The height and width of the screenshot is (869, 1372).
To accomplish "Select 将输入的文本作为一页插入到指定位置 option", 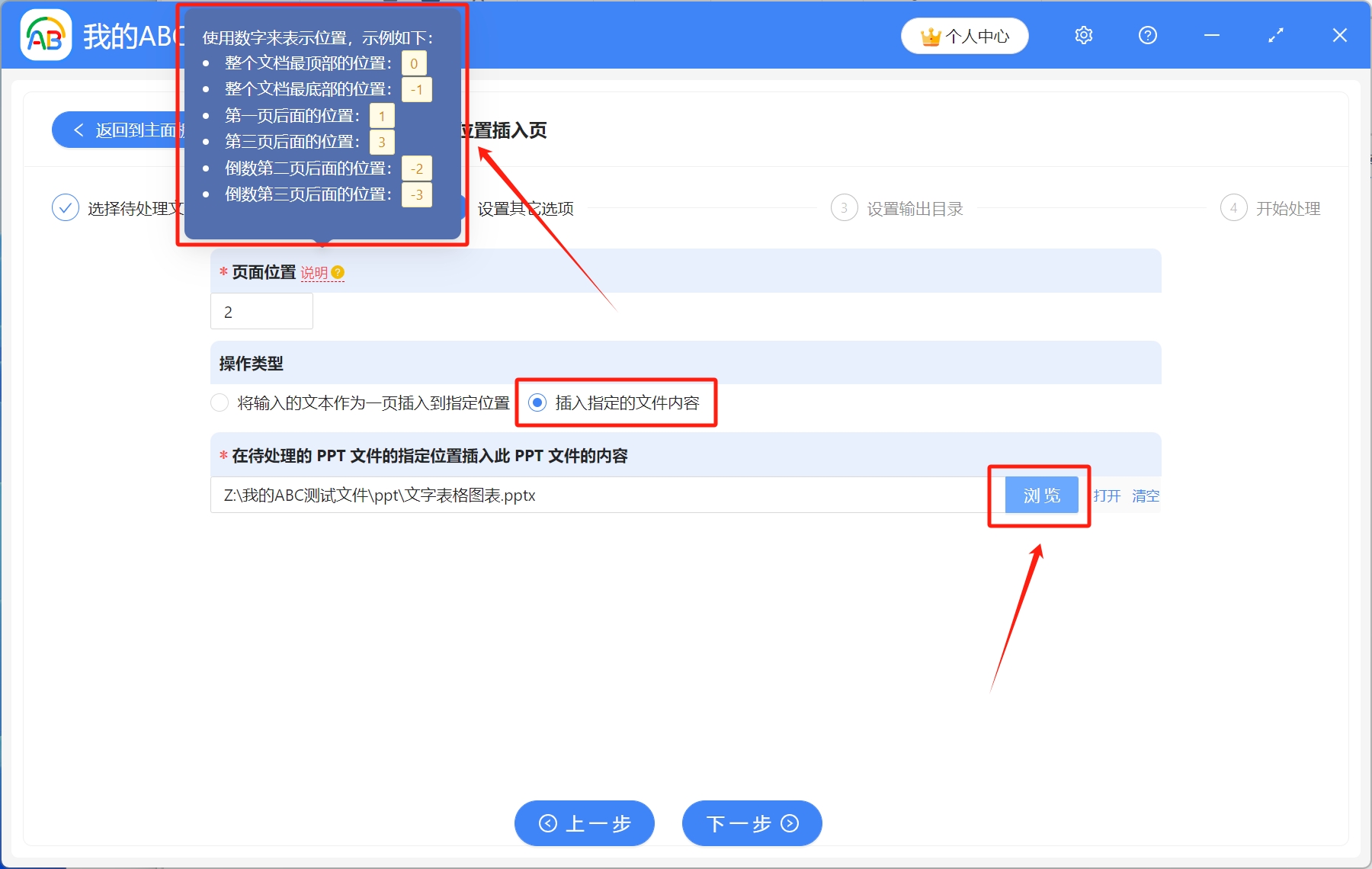I will [x=220, y=402].
